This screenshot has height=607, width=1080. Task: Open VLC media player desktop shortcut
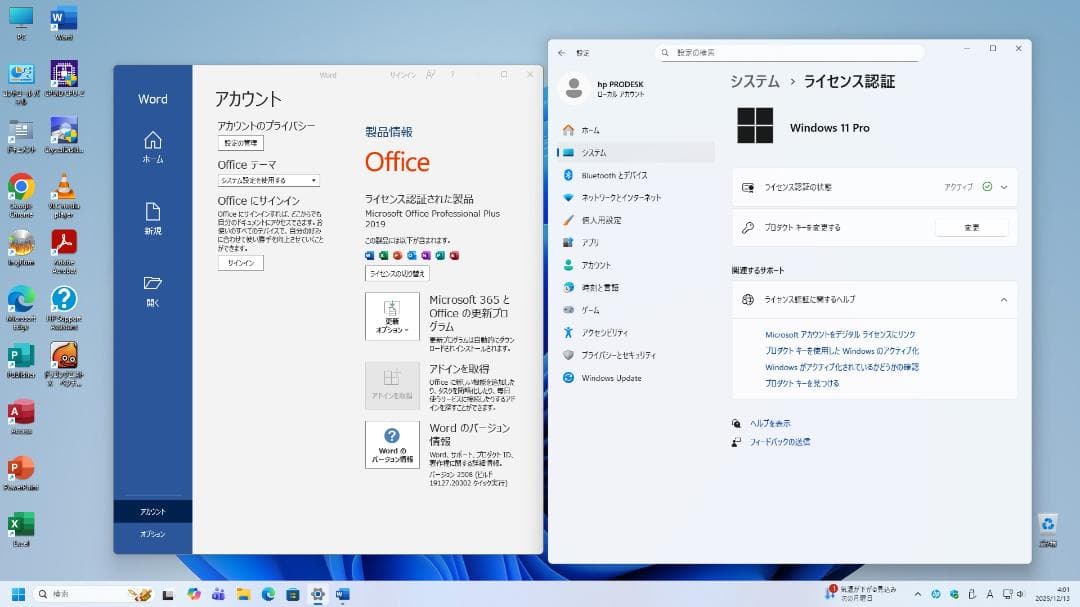click(x=63, y=195)
